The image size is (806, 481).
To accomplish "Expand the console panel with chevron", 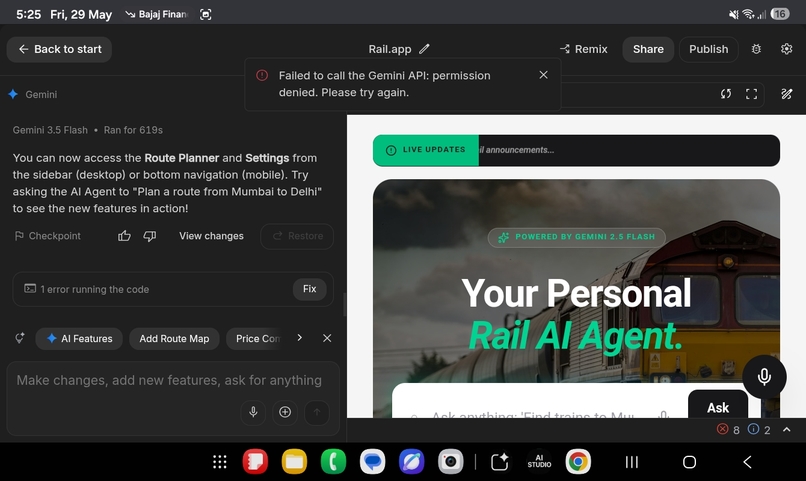I will 786,430.
